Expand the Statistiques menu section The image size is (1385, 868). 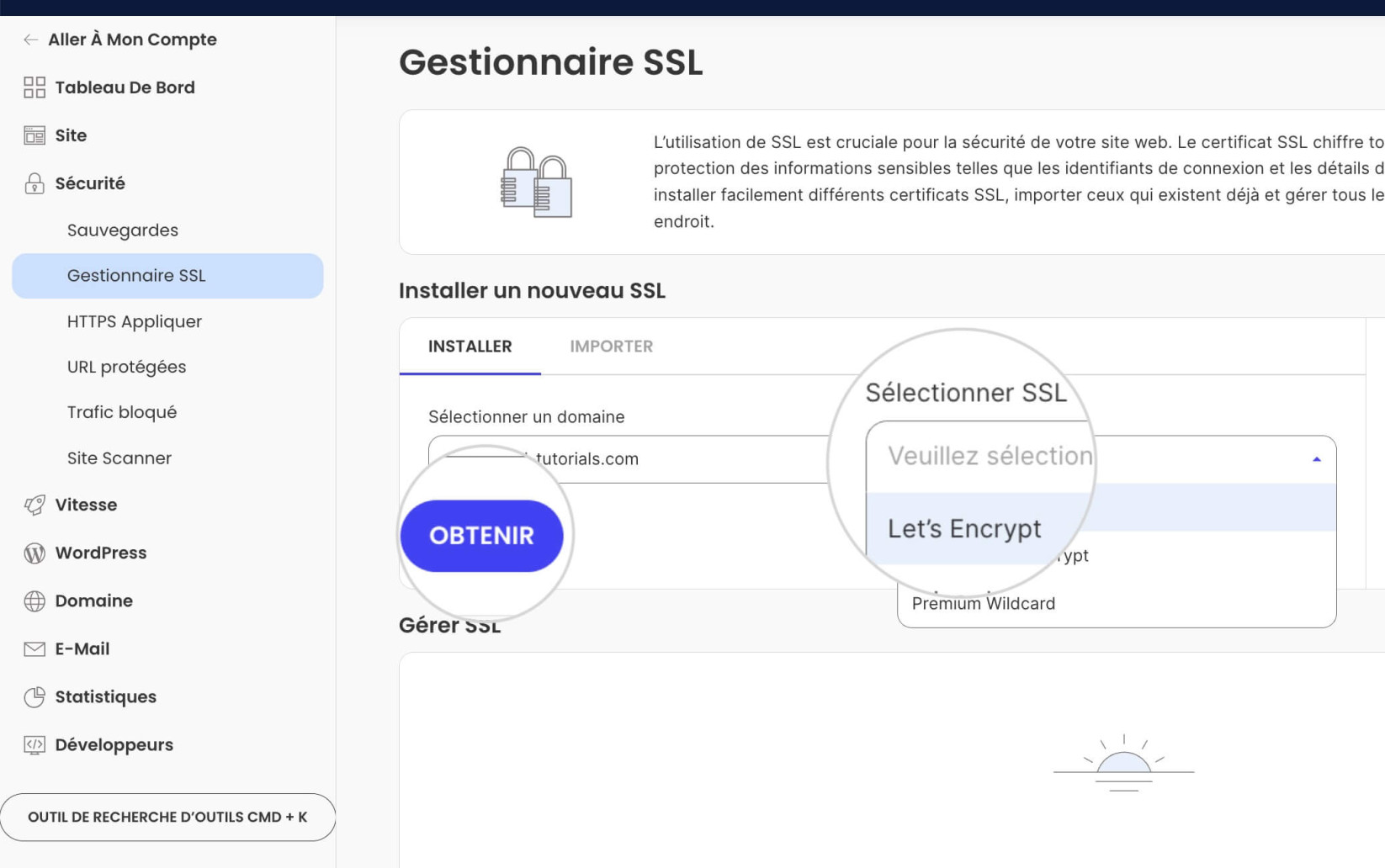(x=106, y=696)
